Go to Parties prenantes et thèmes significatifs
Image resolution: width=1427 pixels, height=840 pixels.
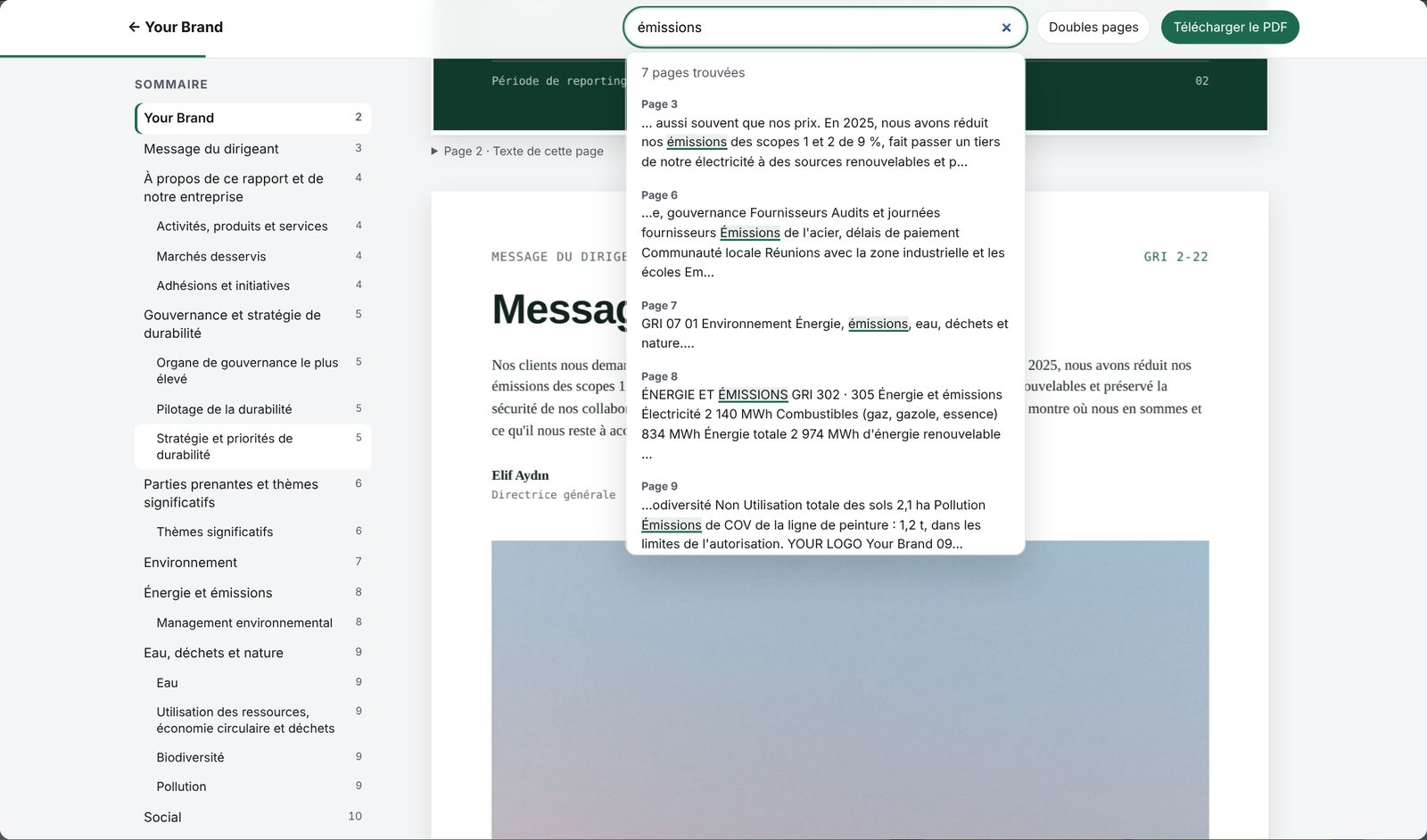[253, 493]
